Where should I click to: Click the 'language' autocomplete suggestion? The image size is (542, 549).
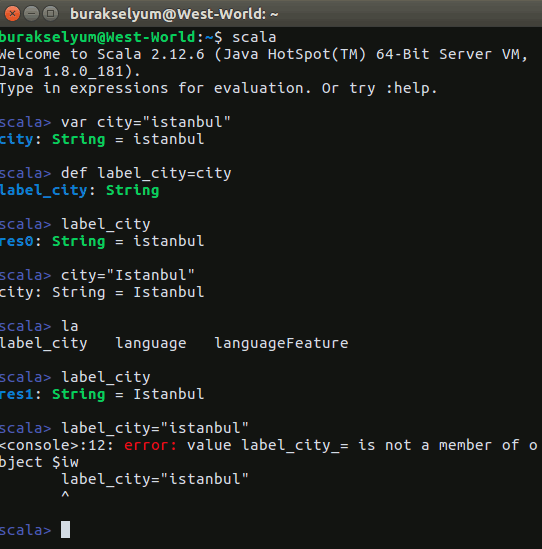tap(151, 343)
